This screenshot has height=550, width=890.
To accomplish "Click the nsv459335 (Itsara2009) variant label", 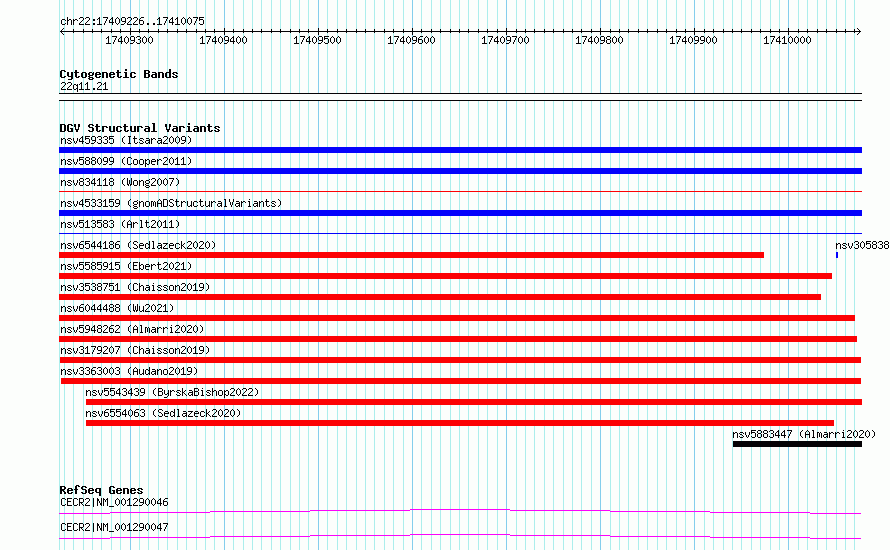I will (126, 140).
